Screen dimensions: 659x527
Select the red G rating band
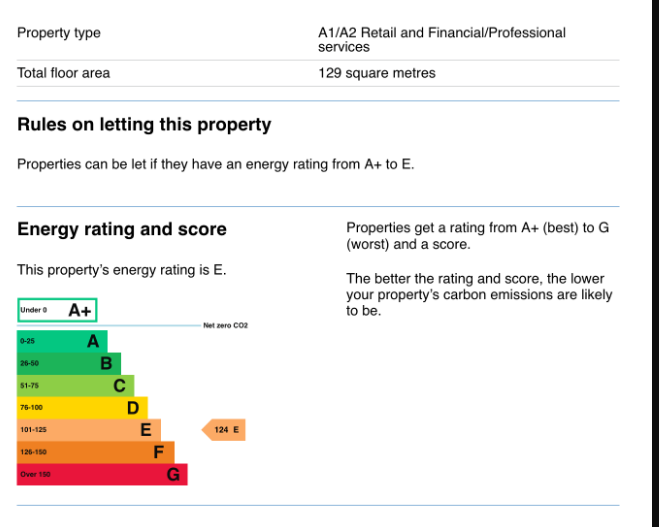[102, 474]
